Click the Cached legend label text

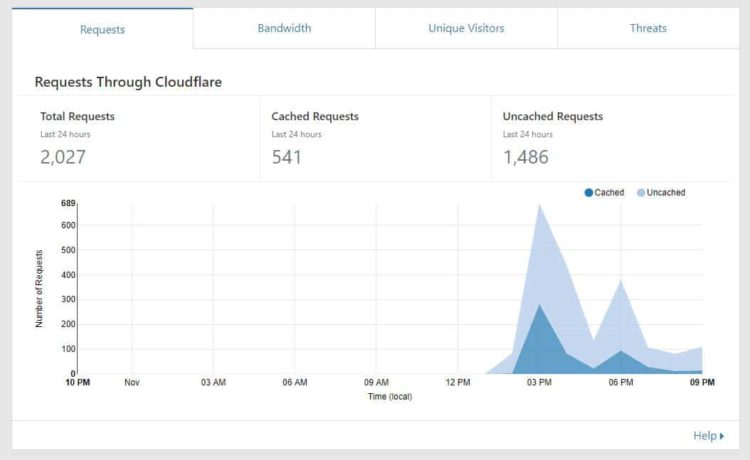point(609,193)
